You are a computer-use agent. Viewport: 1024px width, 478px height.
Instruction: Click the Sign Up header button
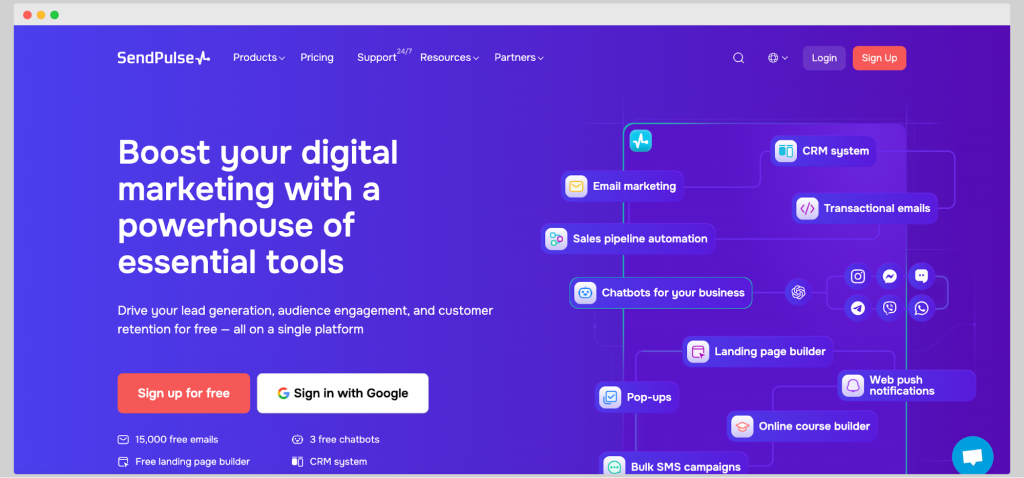[879, 58]
